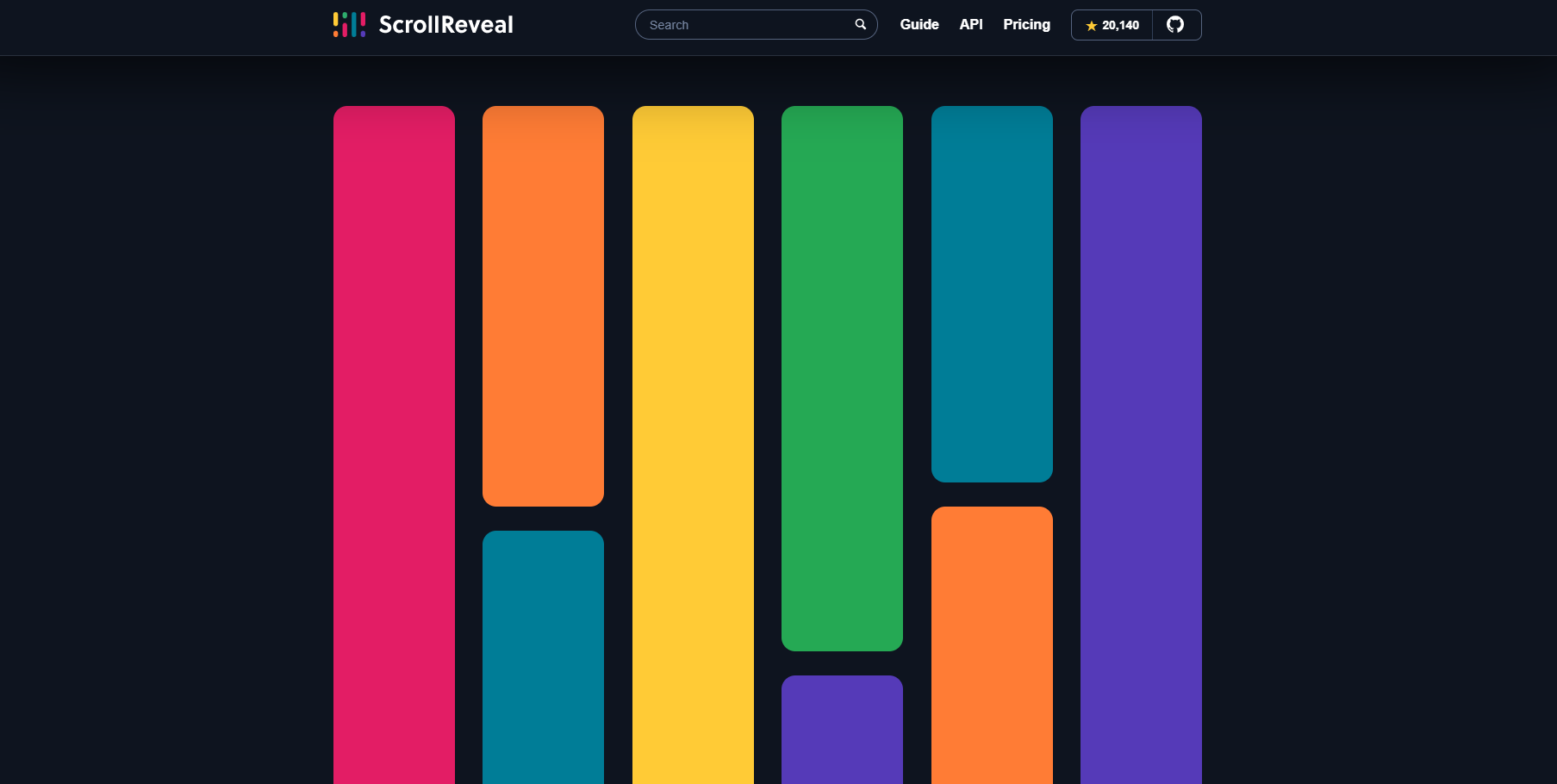The width and height of the screenshot is (1557, 784).
Task: Click the ScrollReveal colorful bars logo icon
Action: [x=349, y=24]
